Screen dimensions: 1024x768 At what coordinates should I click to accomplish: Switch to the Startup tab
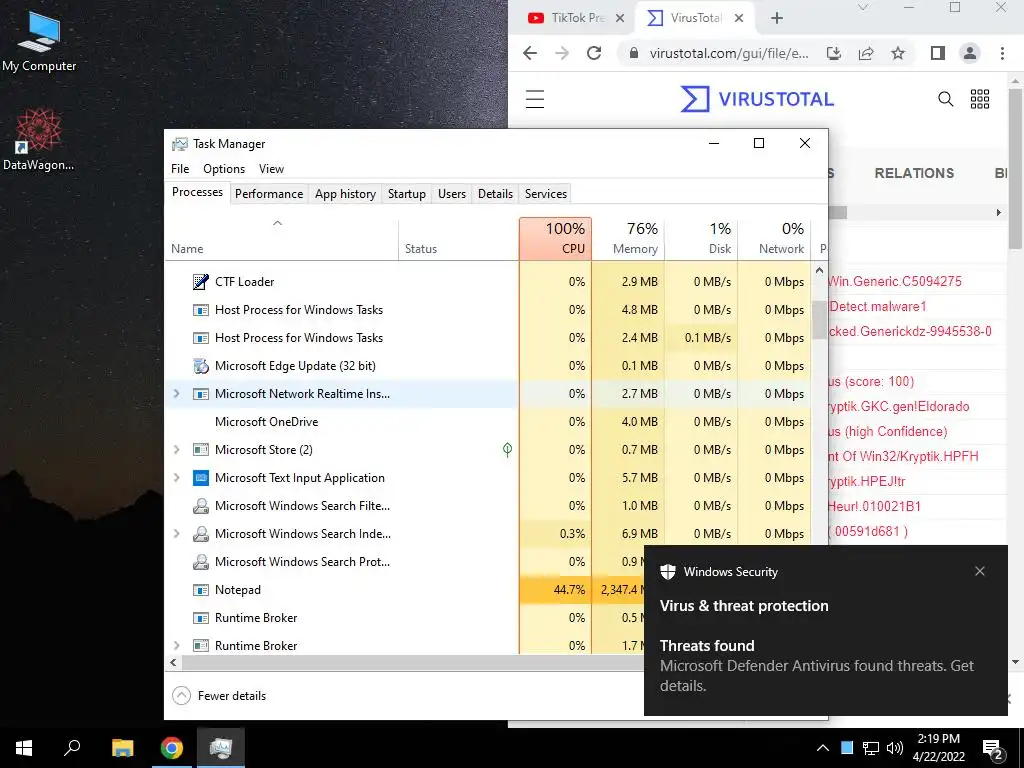[x=406, y=194]
